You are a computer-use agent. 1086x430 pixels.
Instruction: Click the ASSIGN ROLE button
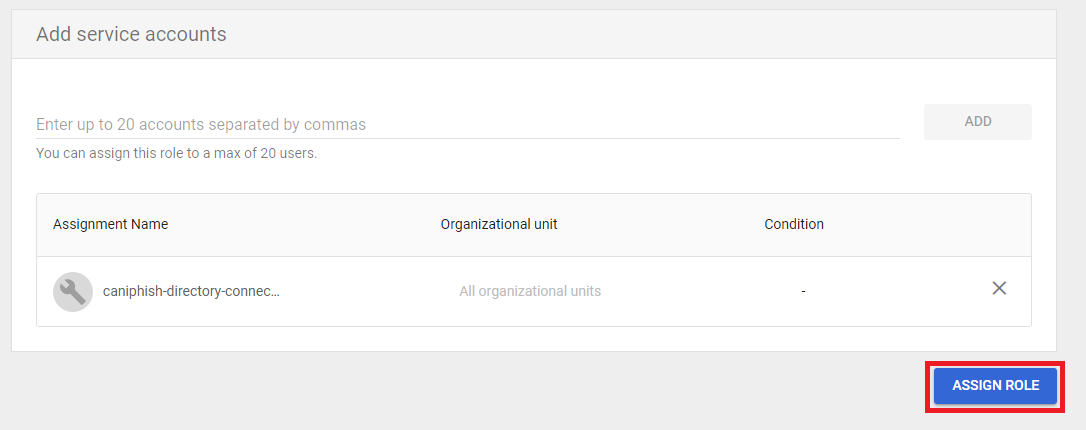[x=995, y=386]
